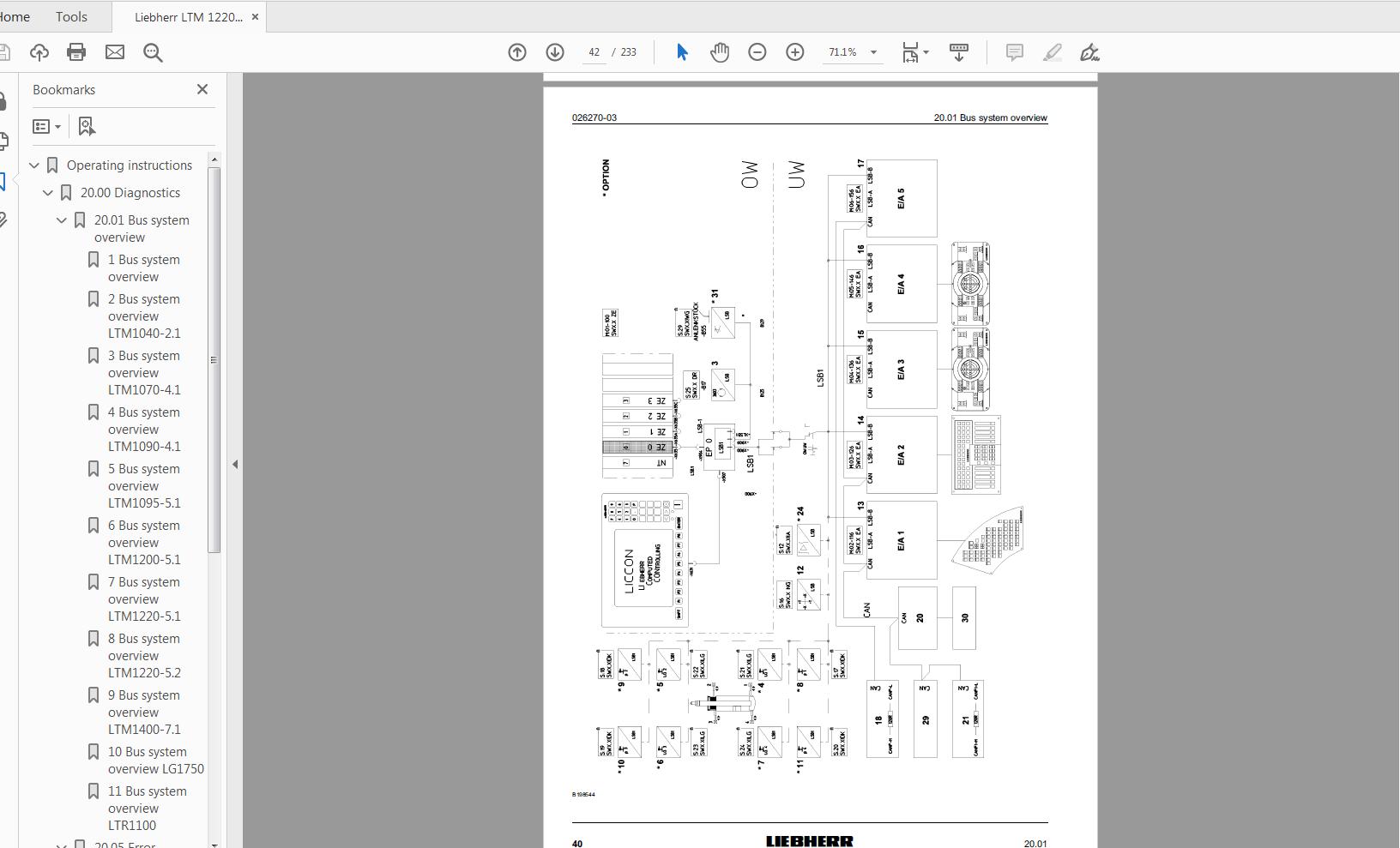This screenshot has height=848, width=1400.
Task: Open the find text magnifier tool
Action: pos(153,52)
